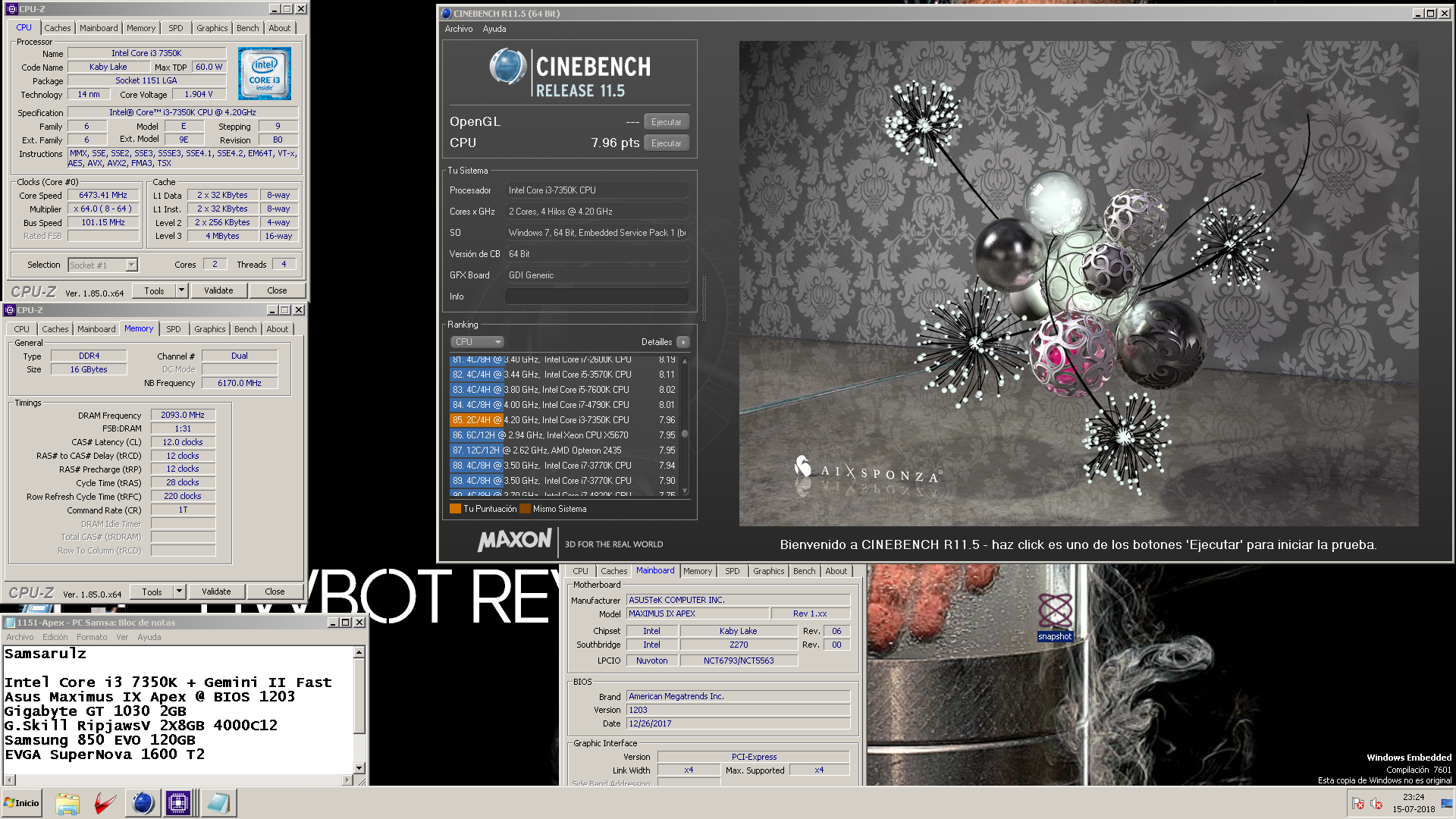Viewport: 1456px width, 819px height.
Task: Open Edición menu in Notepad
Action: pos(55,637)
